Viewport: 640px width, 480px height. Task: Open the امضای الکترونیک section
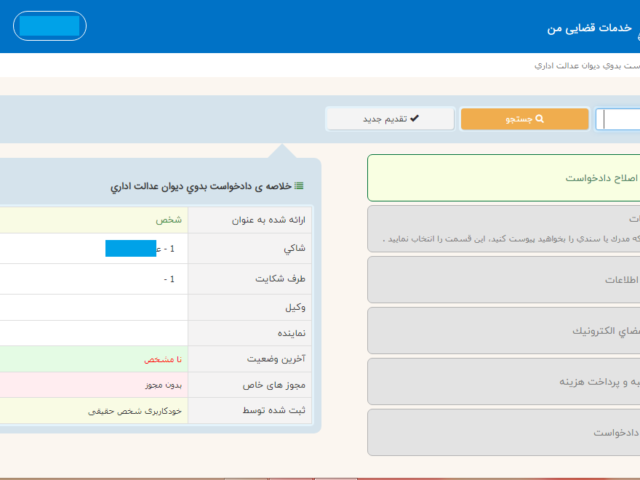[x=503, y=330]
